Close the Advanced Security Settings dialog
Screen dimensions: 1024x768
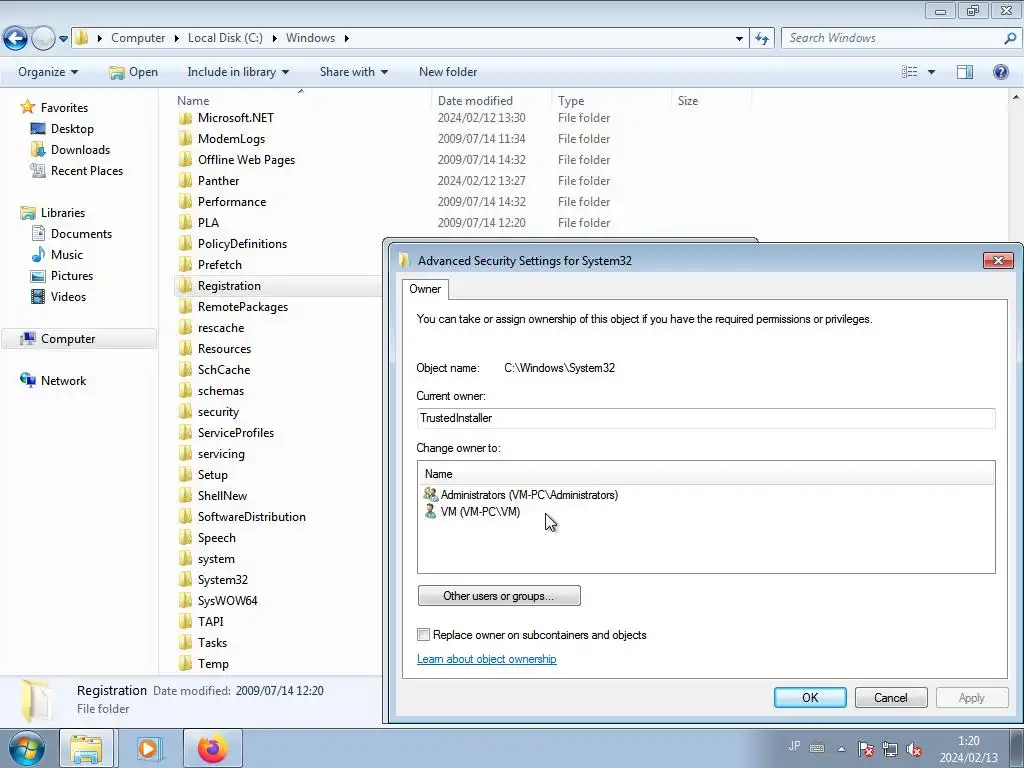(998, 261)
